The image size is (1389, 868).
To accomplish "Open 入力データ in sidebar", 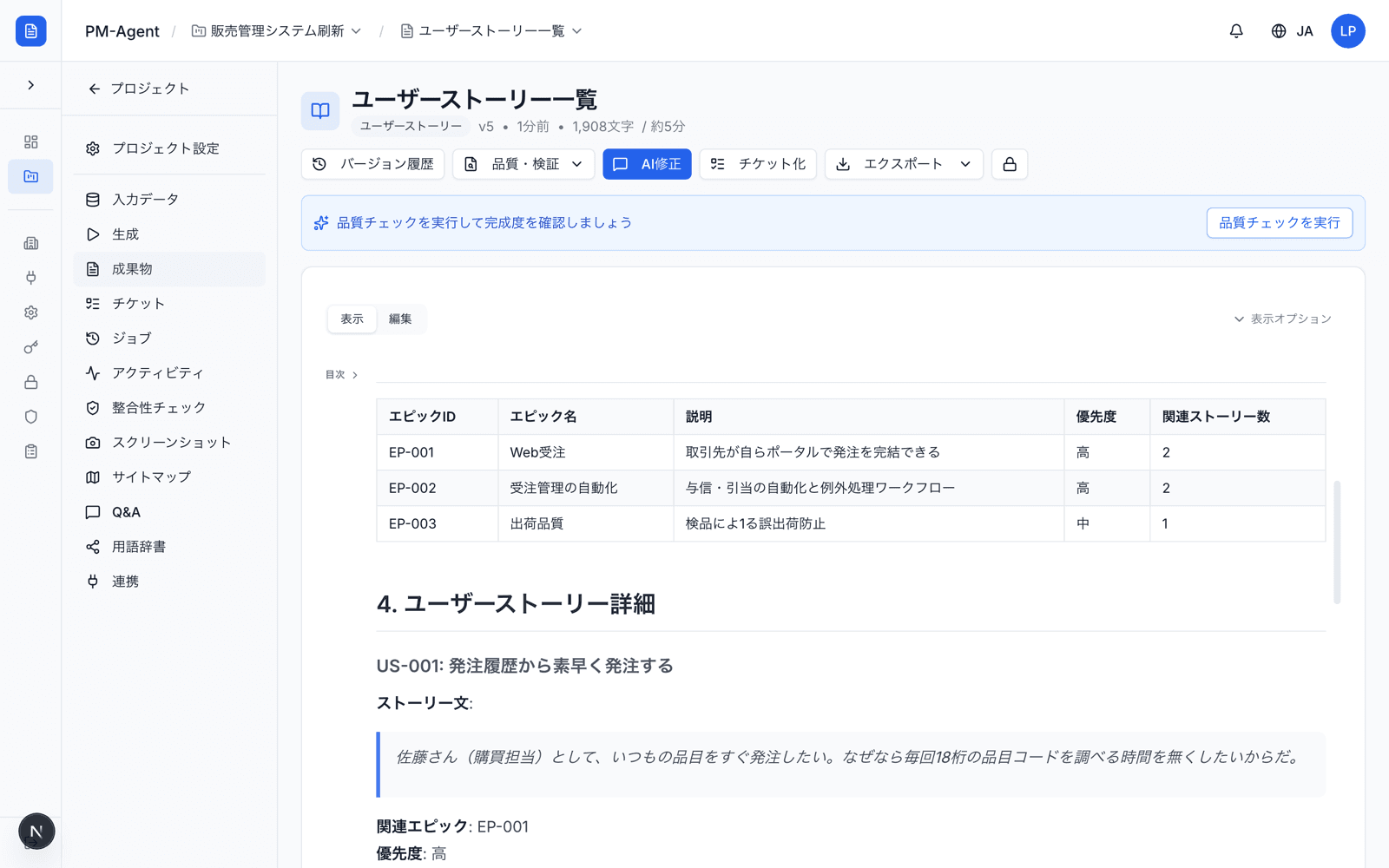I will pyautogui.click(x=169, y=200).
